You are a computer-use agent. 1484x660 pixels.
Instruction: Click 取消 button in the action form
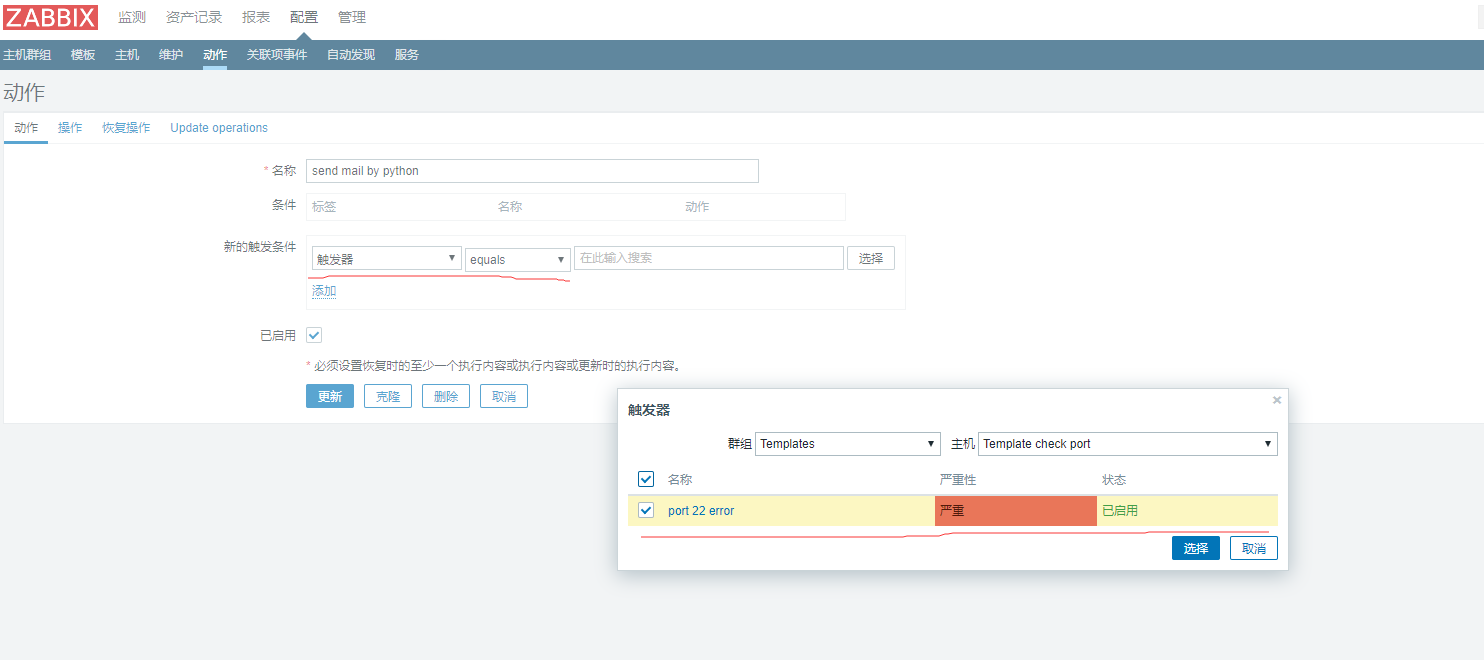[504, 396]
